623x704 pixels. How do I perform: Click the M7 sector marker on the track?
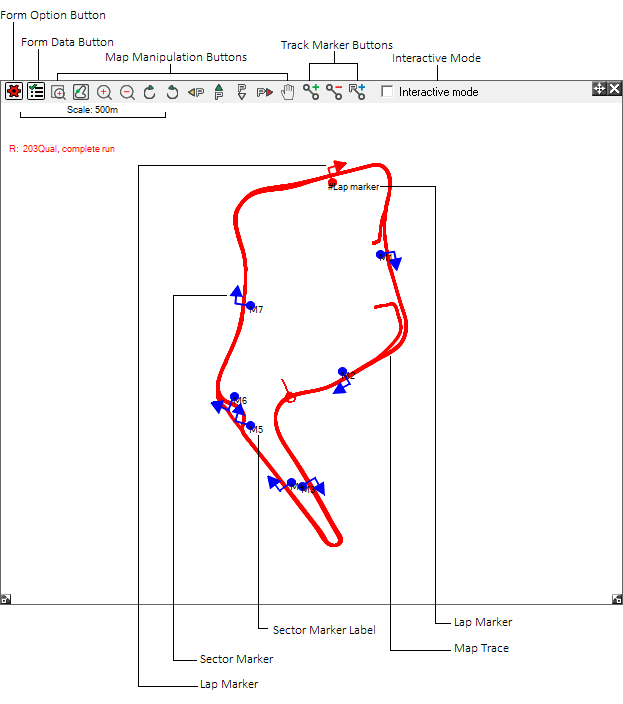(x=250, y=305)
